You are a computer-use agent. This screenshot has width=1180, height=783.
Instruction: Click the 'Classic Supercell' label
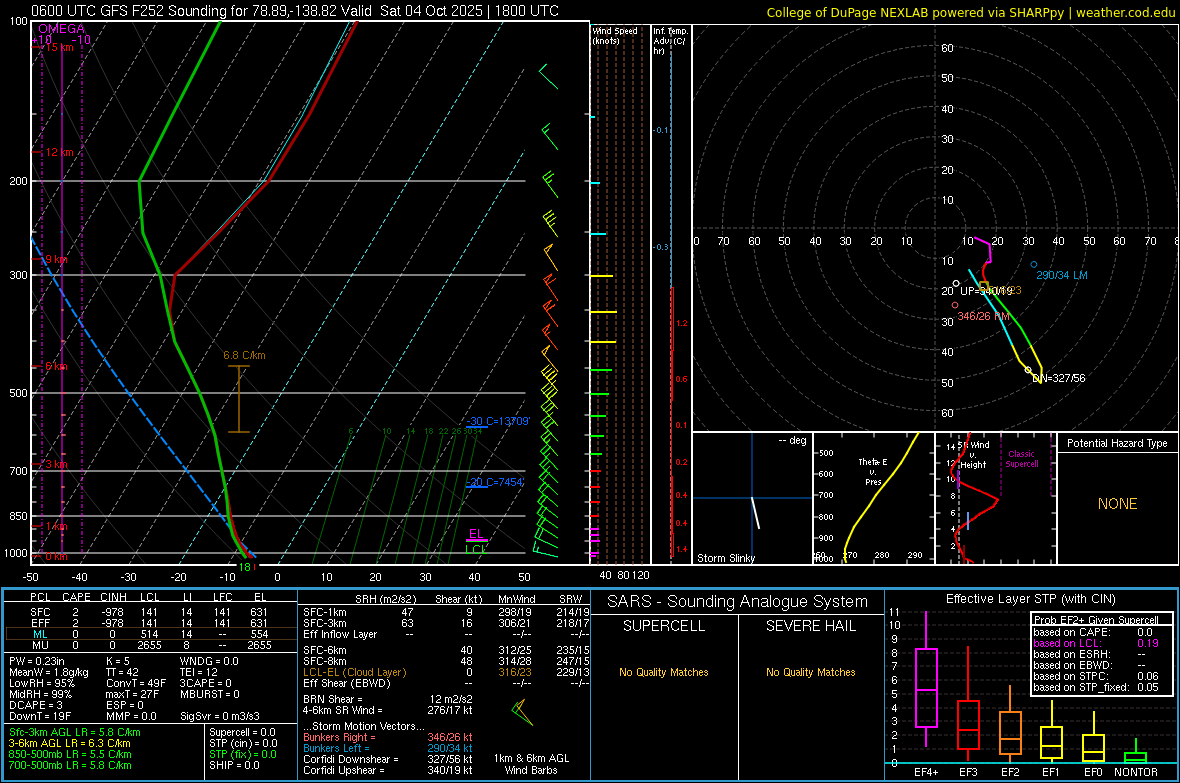(1021, 459)
